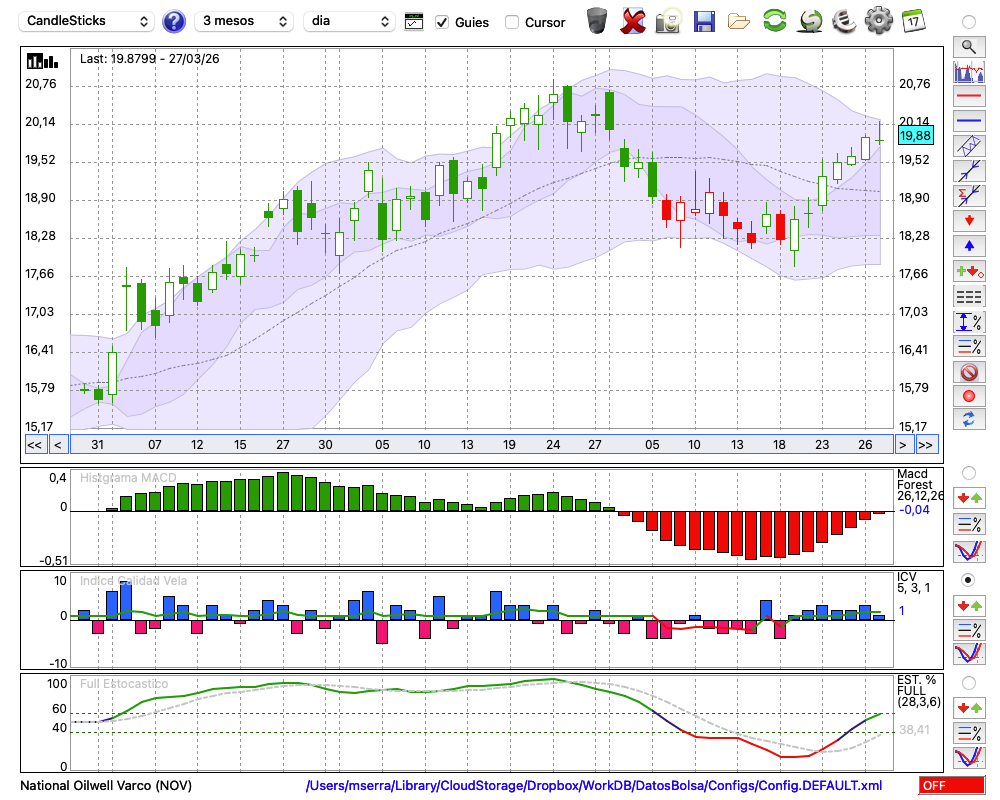Select the Full Estocastico panel radio button
This screenshot has width=1000, height=800.
pyautogui.click(x=969, y=683)
